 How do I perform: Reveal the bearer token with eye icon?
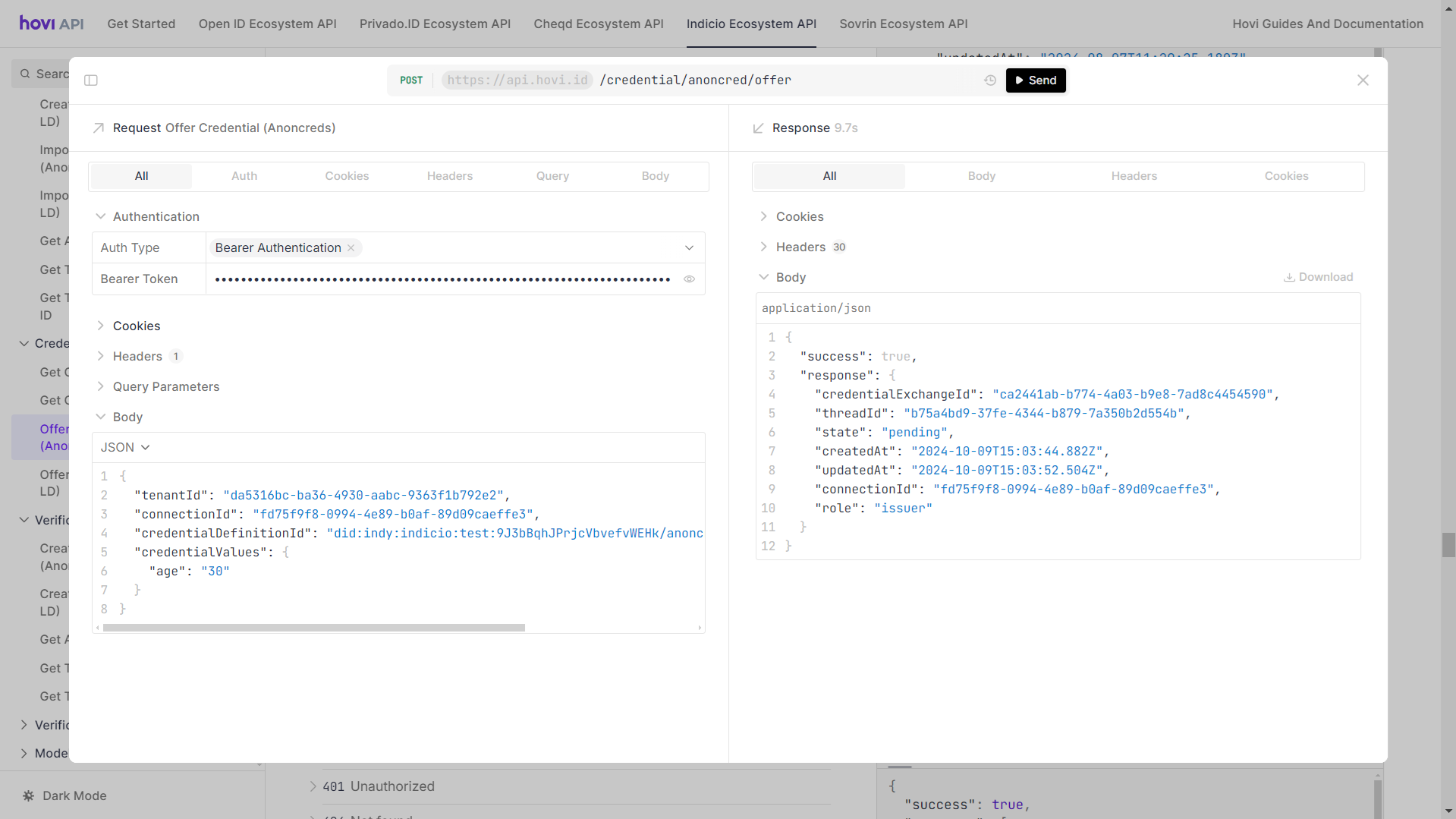[x=689, y=279]
